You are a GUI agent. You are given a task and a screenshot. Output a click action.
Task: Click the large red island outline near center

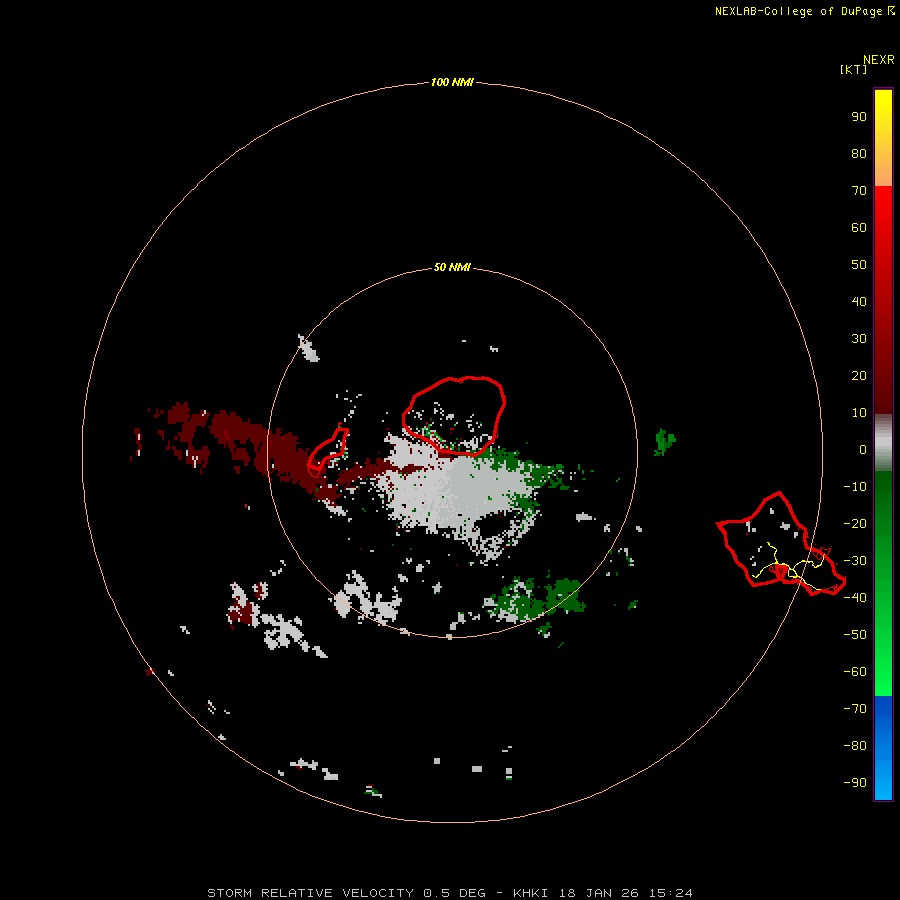453,416
